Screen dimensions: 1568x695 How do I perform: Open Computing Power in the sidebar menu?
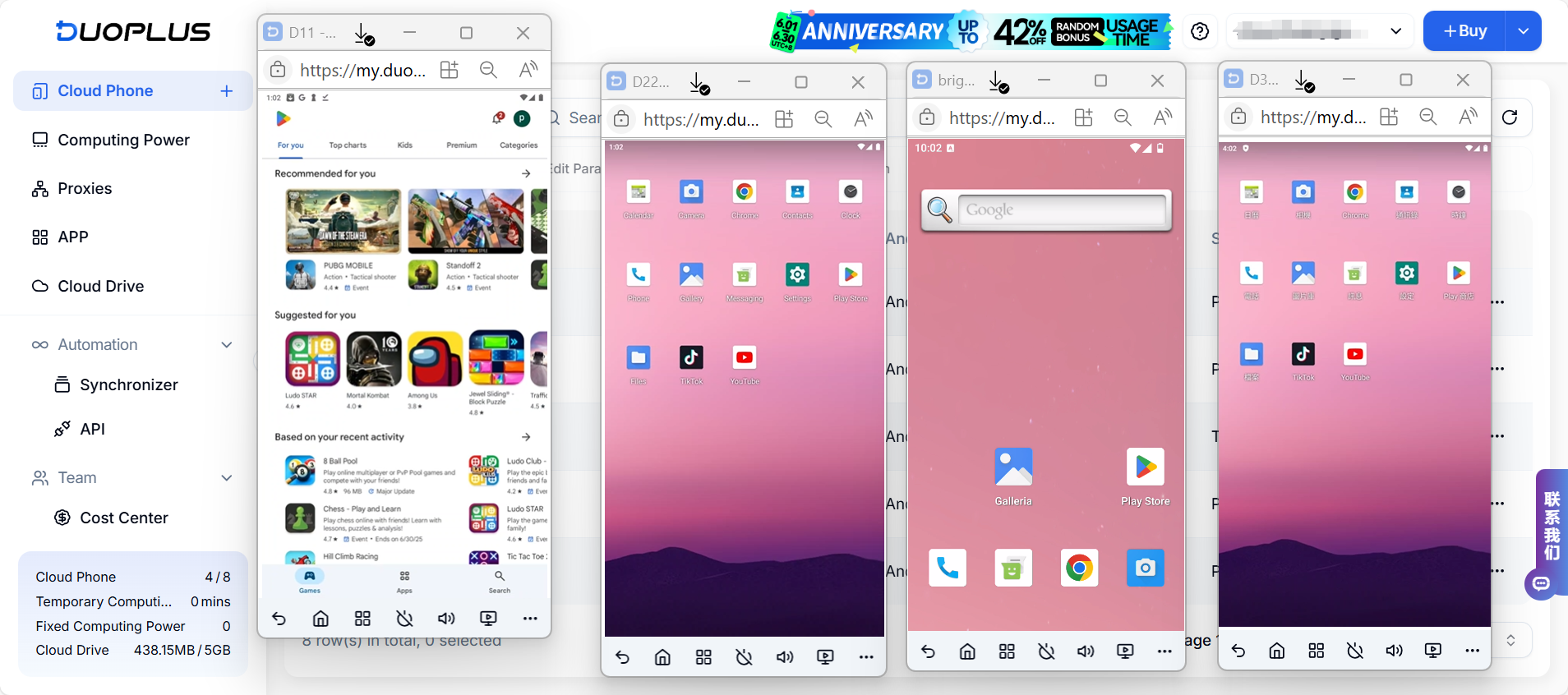pos(123,140)
